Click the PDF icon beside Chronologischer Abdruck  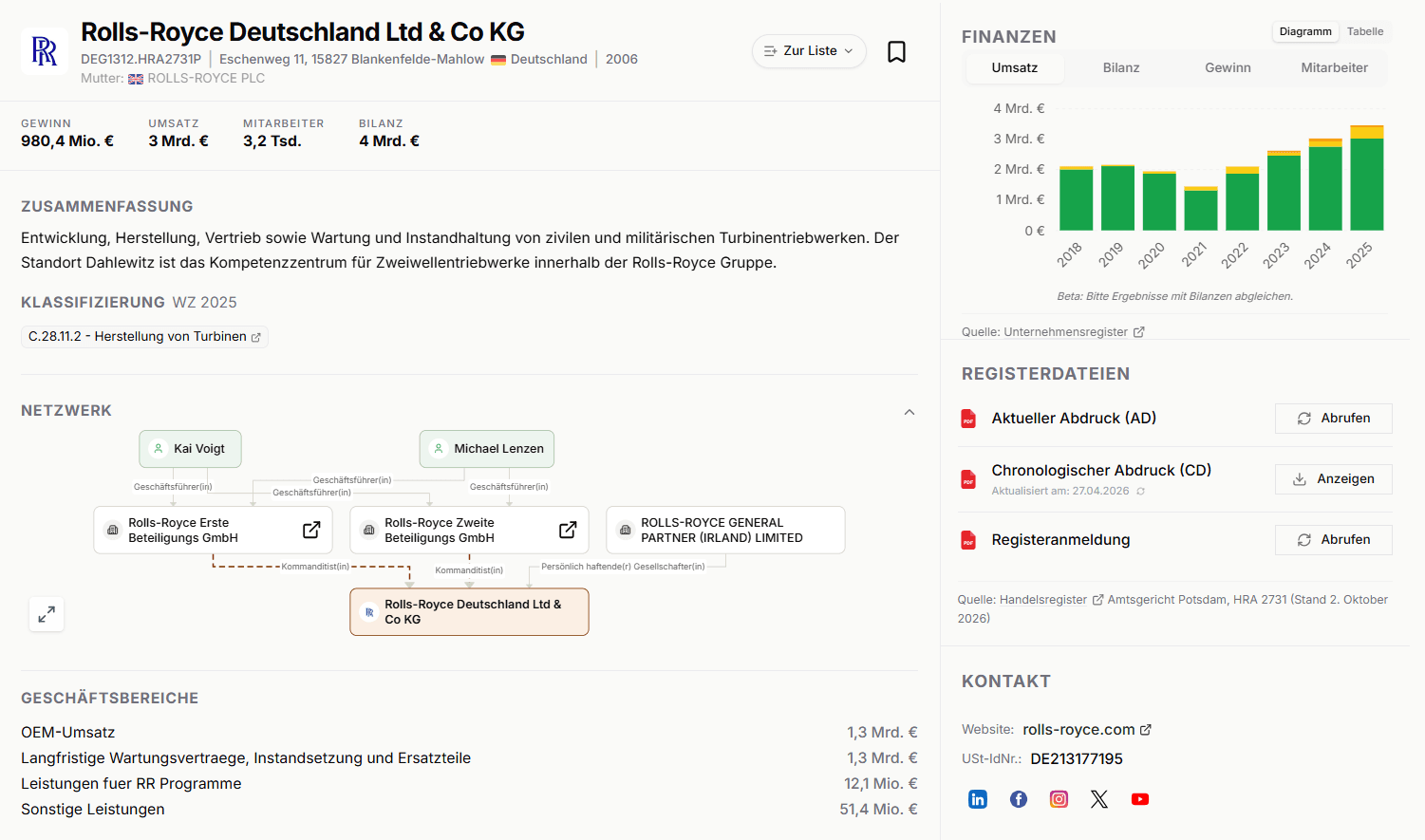click(968, 479)
